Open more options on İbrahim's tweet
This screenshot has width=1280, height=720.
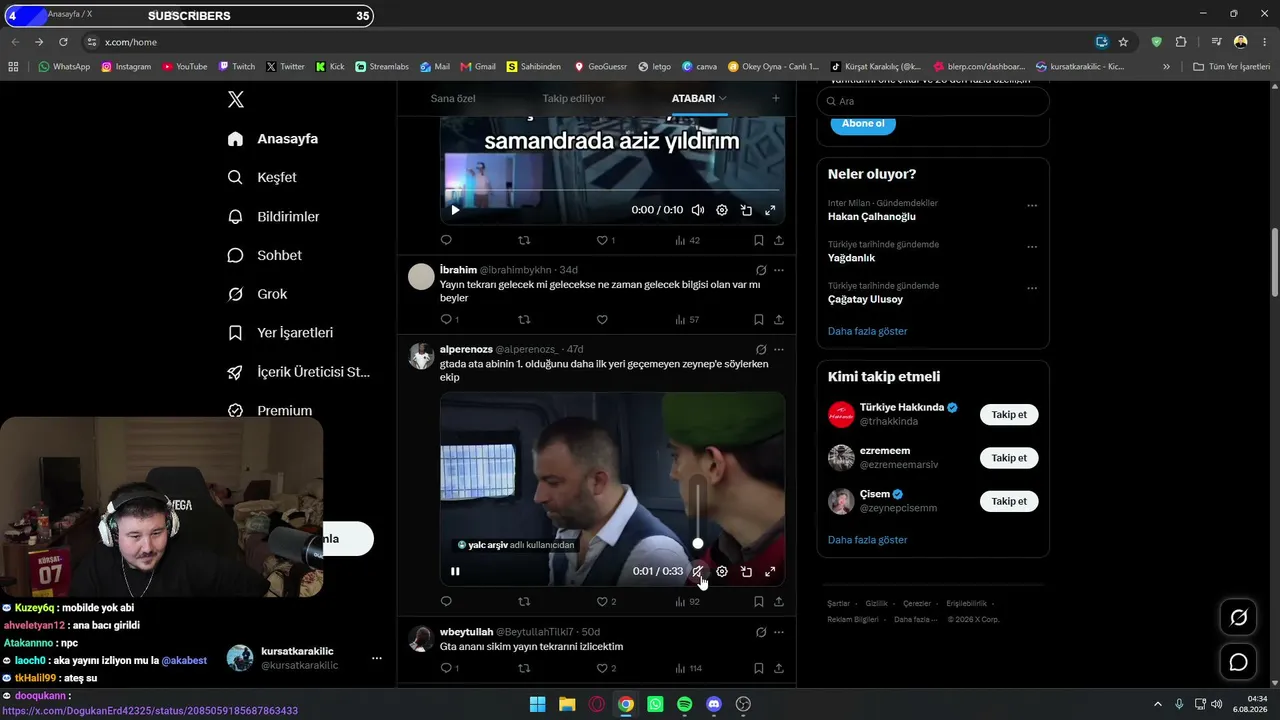[x=779, y=270]
